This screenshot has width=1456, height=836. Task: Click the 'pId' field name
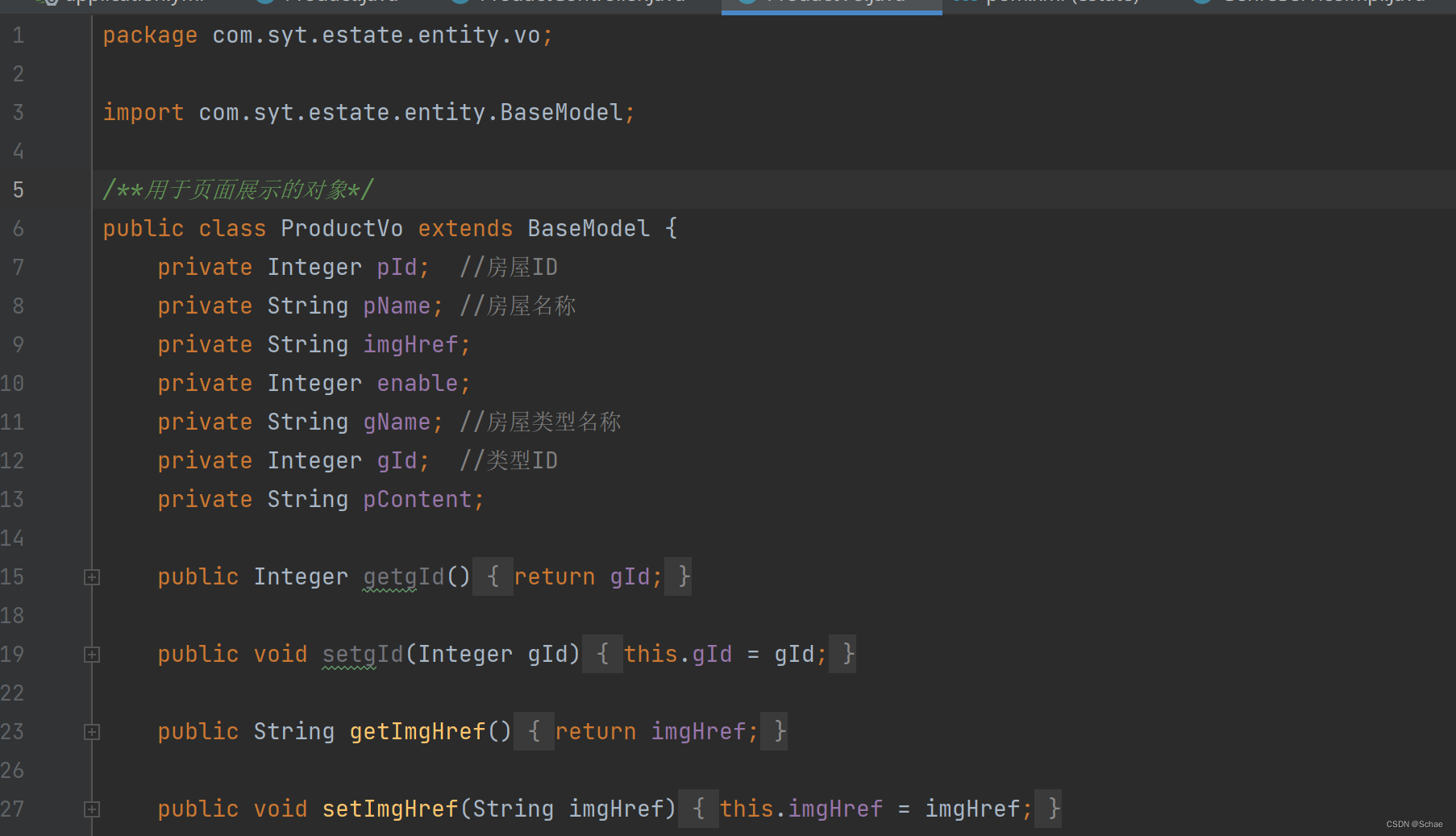(x=397, y=268)
